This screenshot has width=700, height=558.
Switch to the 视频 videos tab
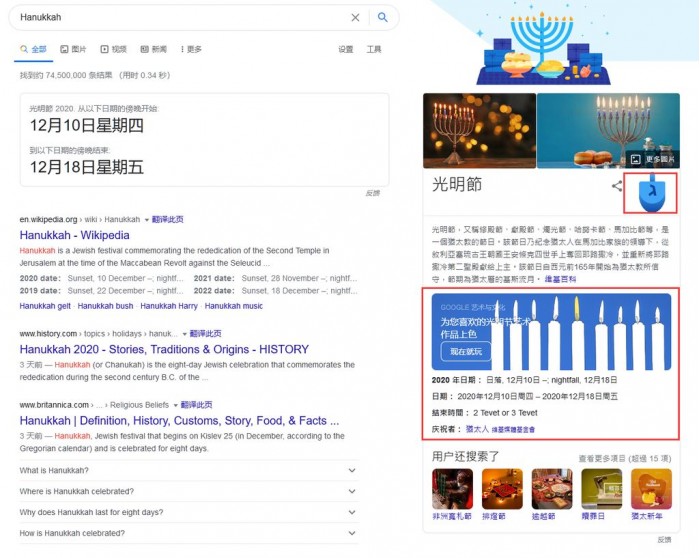(113, 49)
